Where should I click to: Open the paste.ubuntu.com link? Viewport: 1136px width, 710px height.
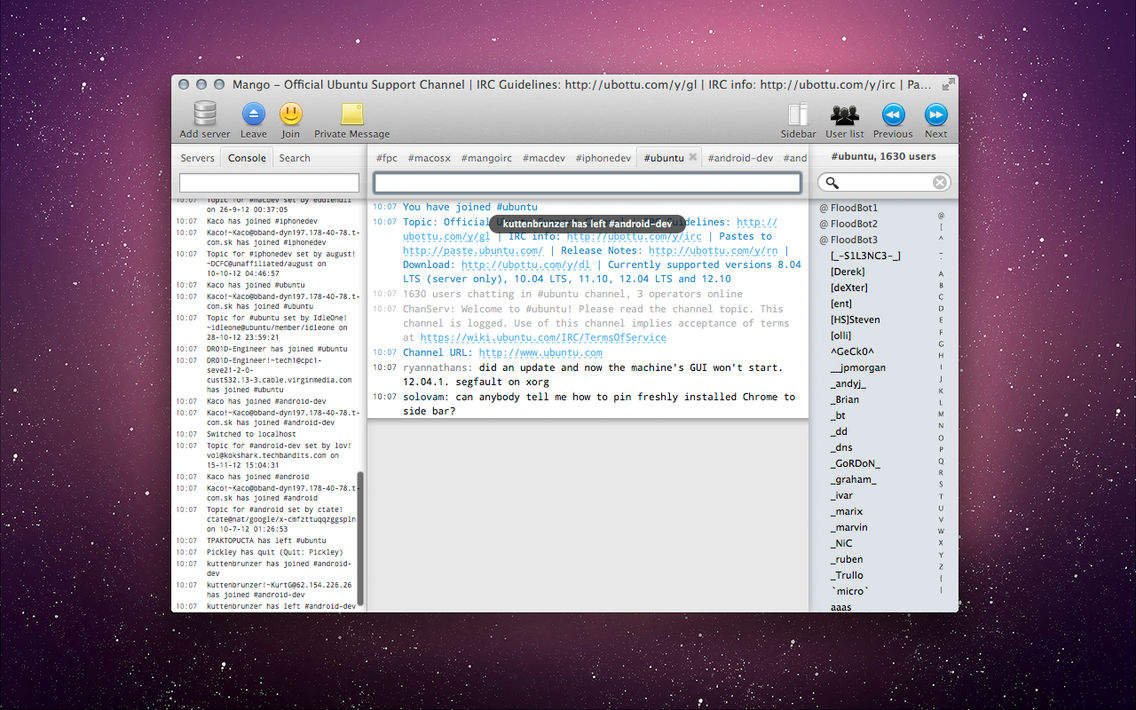[x=472, y=251]
